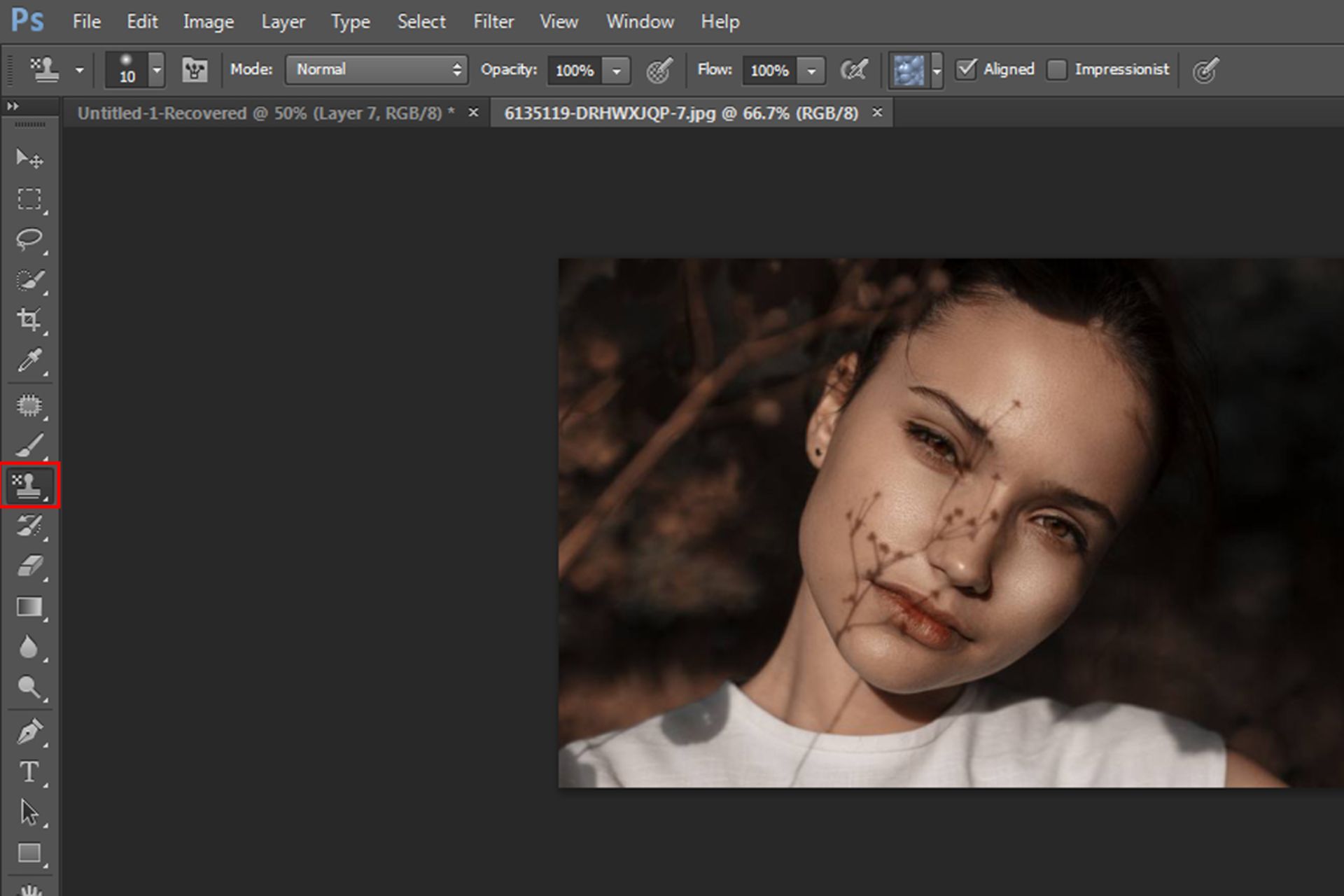The width and height of the screenshot is (1344, 896).
Task: Select the Hand tool
Action: tap(29, 889)
